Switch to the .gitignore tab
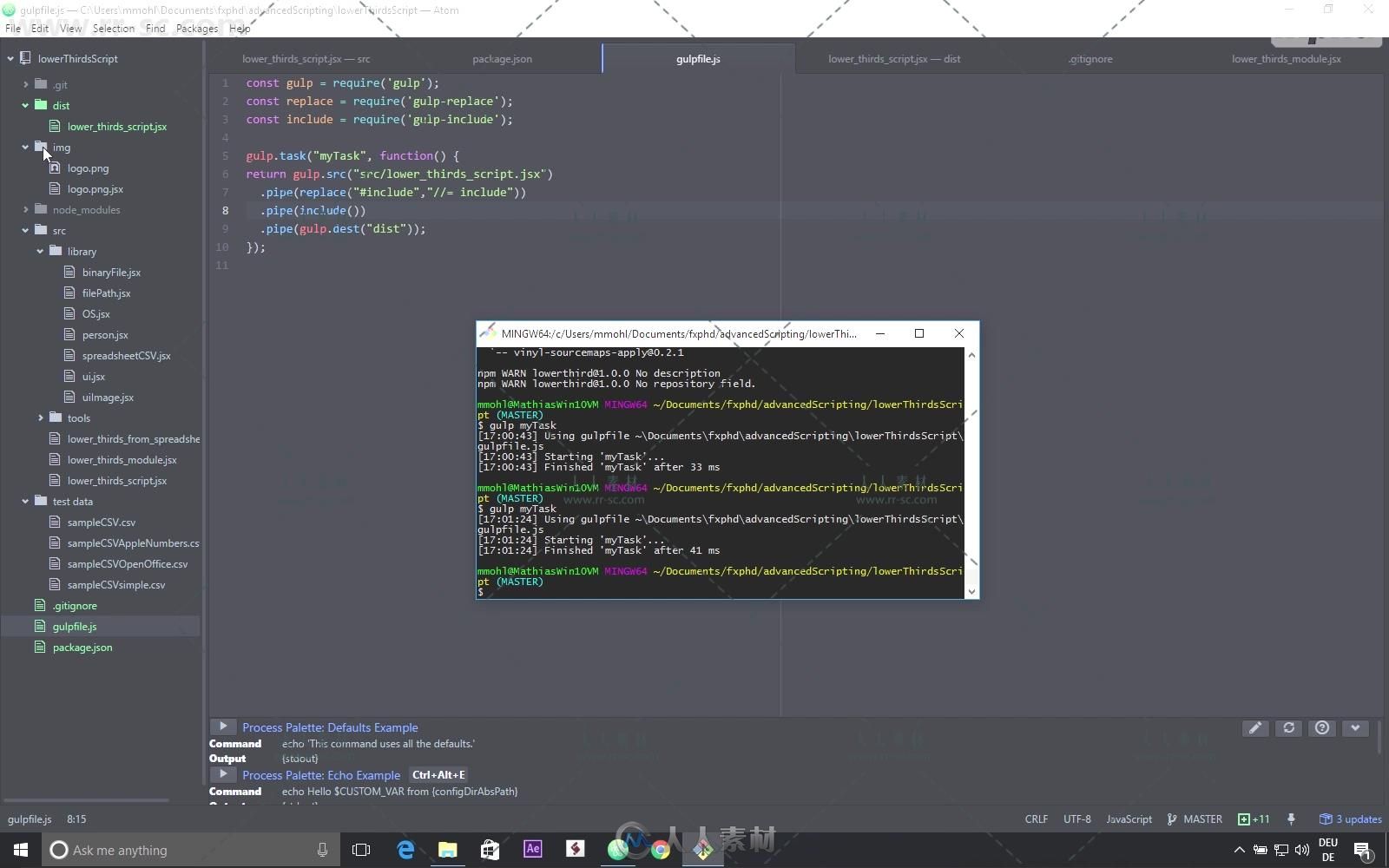Viewport: 1389px width, 868px height. (1090, 59)
